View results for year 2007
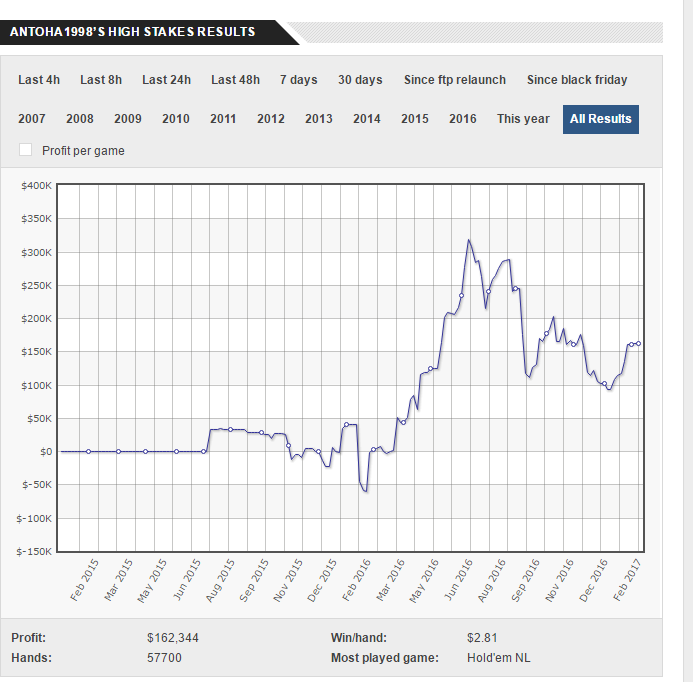 [x=31, y=119]
